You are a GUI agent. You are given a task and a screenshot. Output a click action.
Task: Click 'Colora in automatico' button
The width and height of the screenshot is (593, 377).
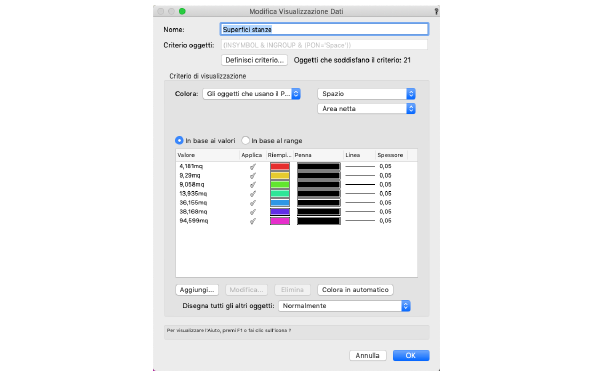coord(355,290)
